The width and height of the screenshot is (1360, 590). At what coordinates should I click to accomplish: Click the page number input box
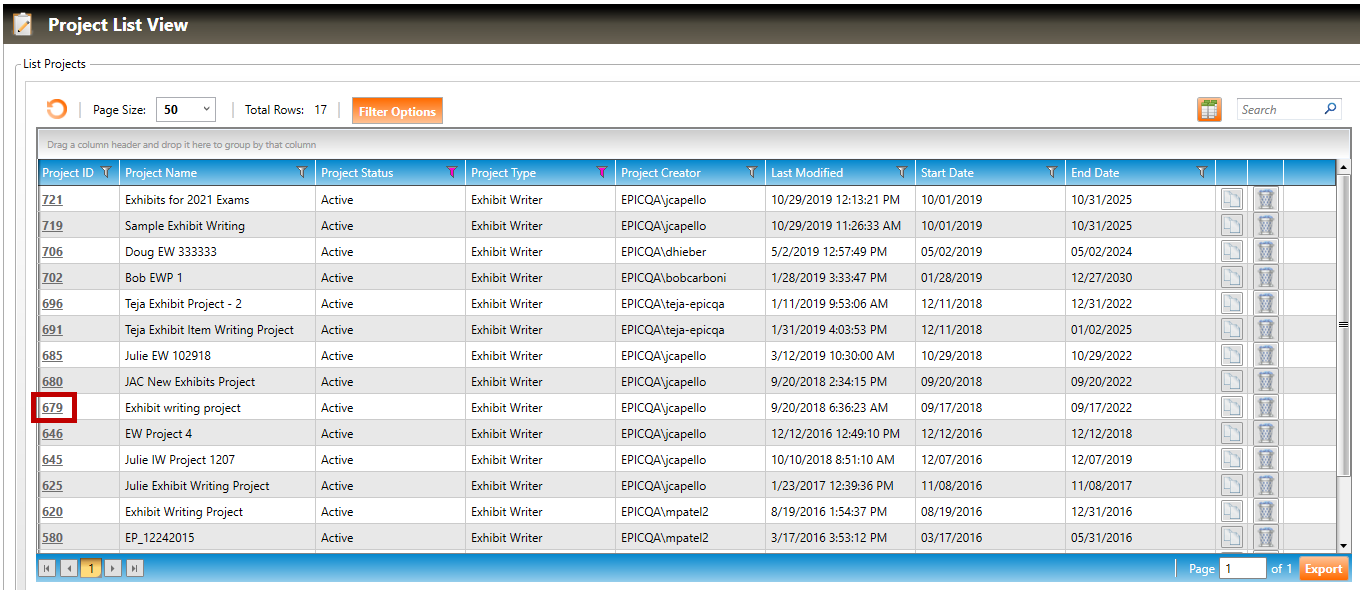click(x=1242, y=568)
